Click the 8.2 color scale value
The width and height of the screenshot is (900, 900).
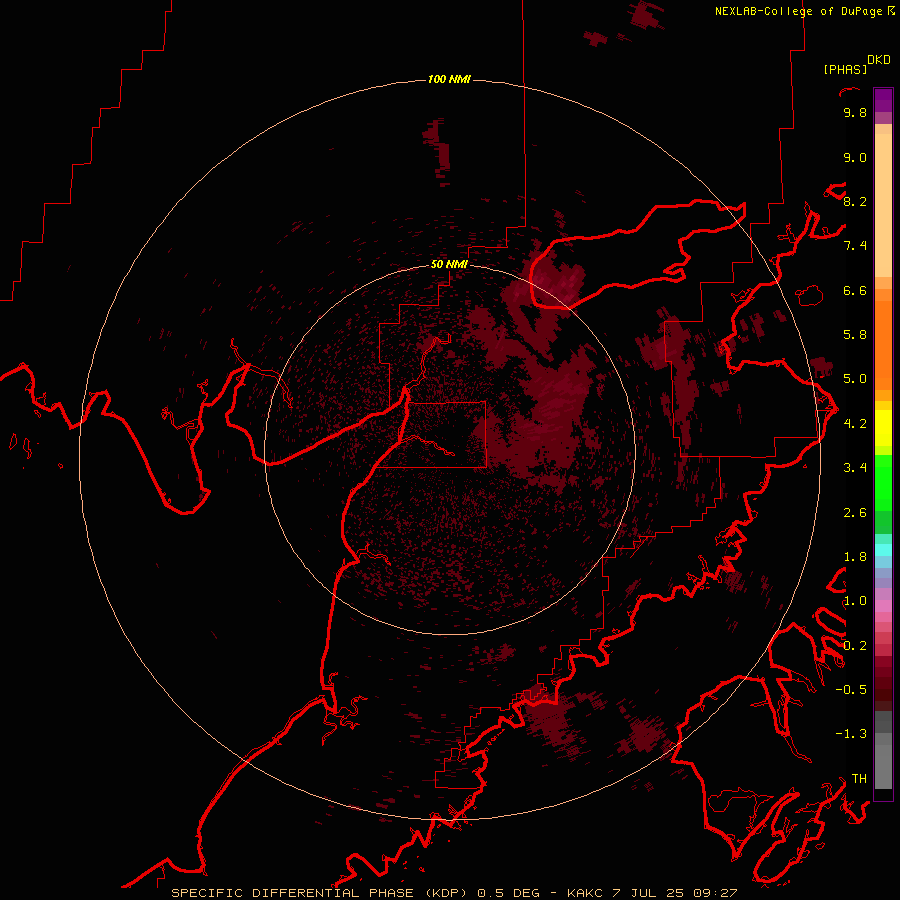855,201
